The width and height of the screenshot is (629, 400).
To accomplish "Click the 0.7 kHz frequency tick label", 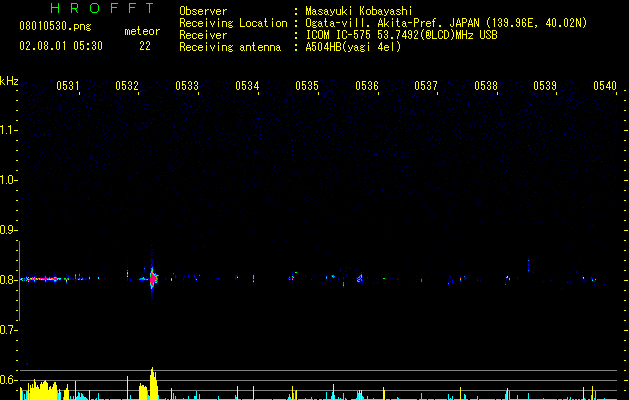I will tap(8, 330).
